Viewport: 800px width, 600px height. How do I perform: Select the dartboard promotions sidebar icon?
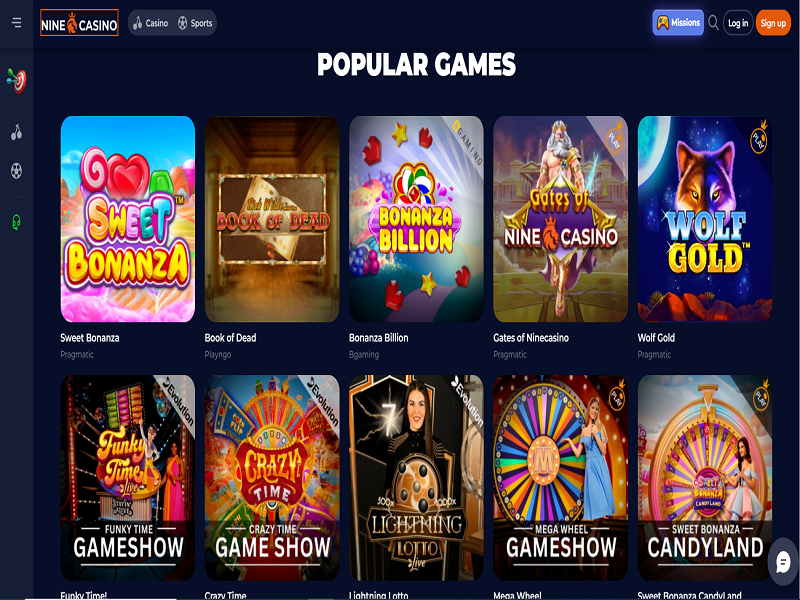(x=16, y=81)
